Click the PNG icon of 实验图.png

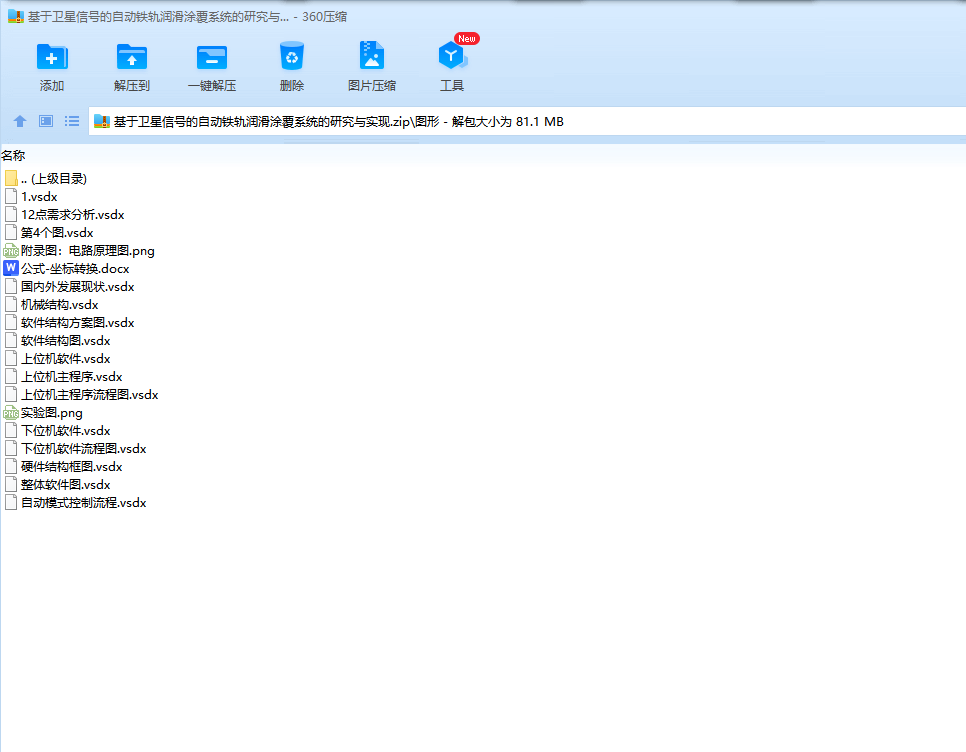11,413
